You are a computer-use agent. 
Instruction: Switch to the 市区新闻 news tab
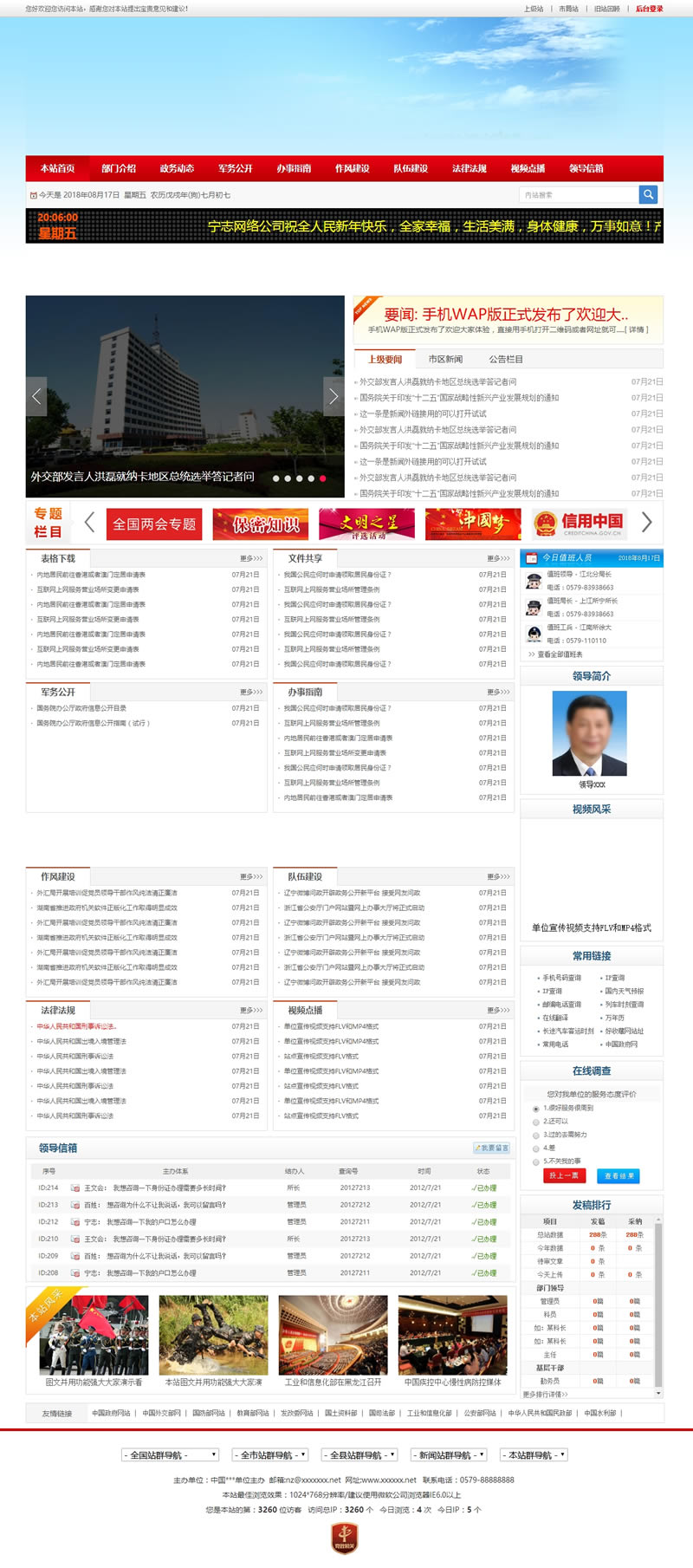(445, 360)
